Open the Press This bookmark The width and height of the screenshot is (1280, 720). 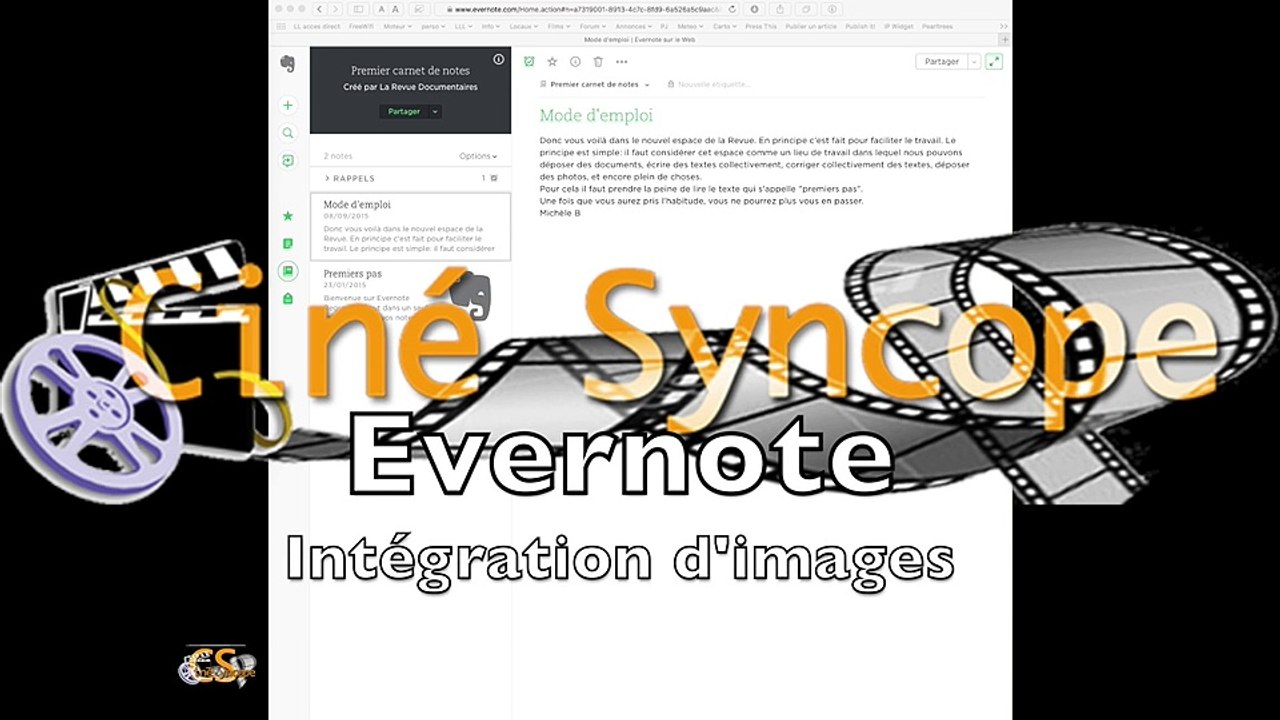(x=762, y=26)
